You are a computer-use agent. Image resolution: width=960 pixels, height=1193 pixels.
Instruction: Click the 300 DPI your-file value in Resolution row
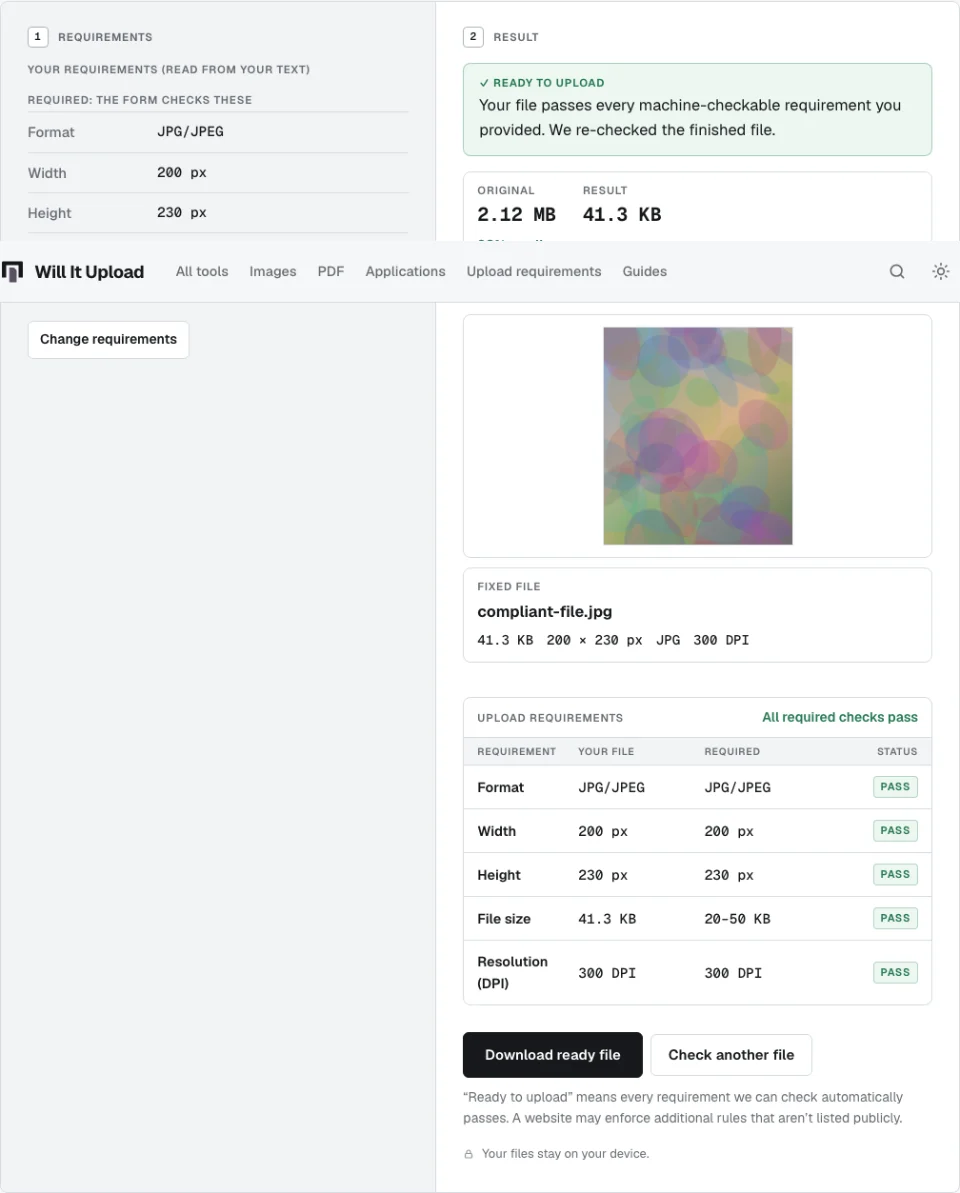[607, 973]
